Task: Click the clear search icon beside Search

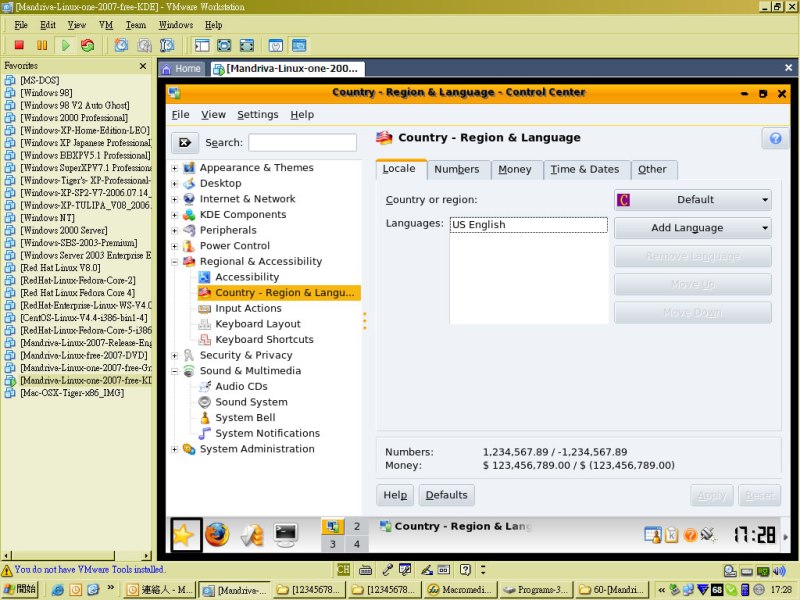Action: (185, 143)
